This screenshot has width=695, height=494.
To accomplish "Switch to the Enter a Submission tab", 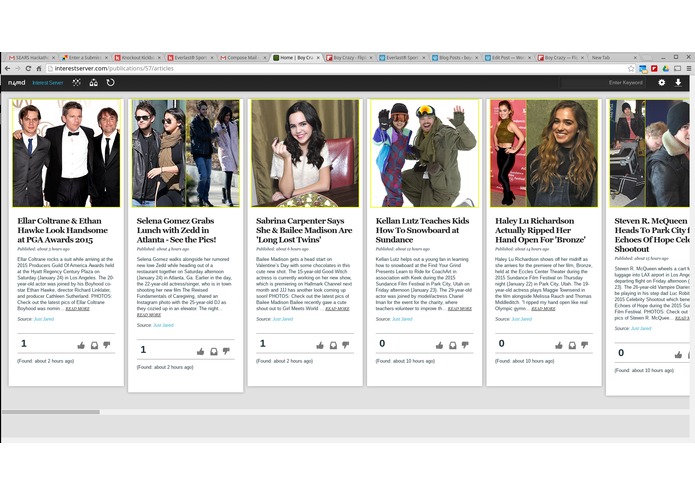I will [x=85, y=58].
